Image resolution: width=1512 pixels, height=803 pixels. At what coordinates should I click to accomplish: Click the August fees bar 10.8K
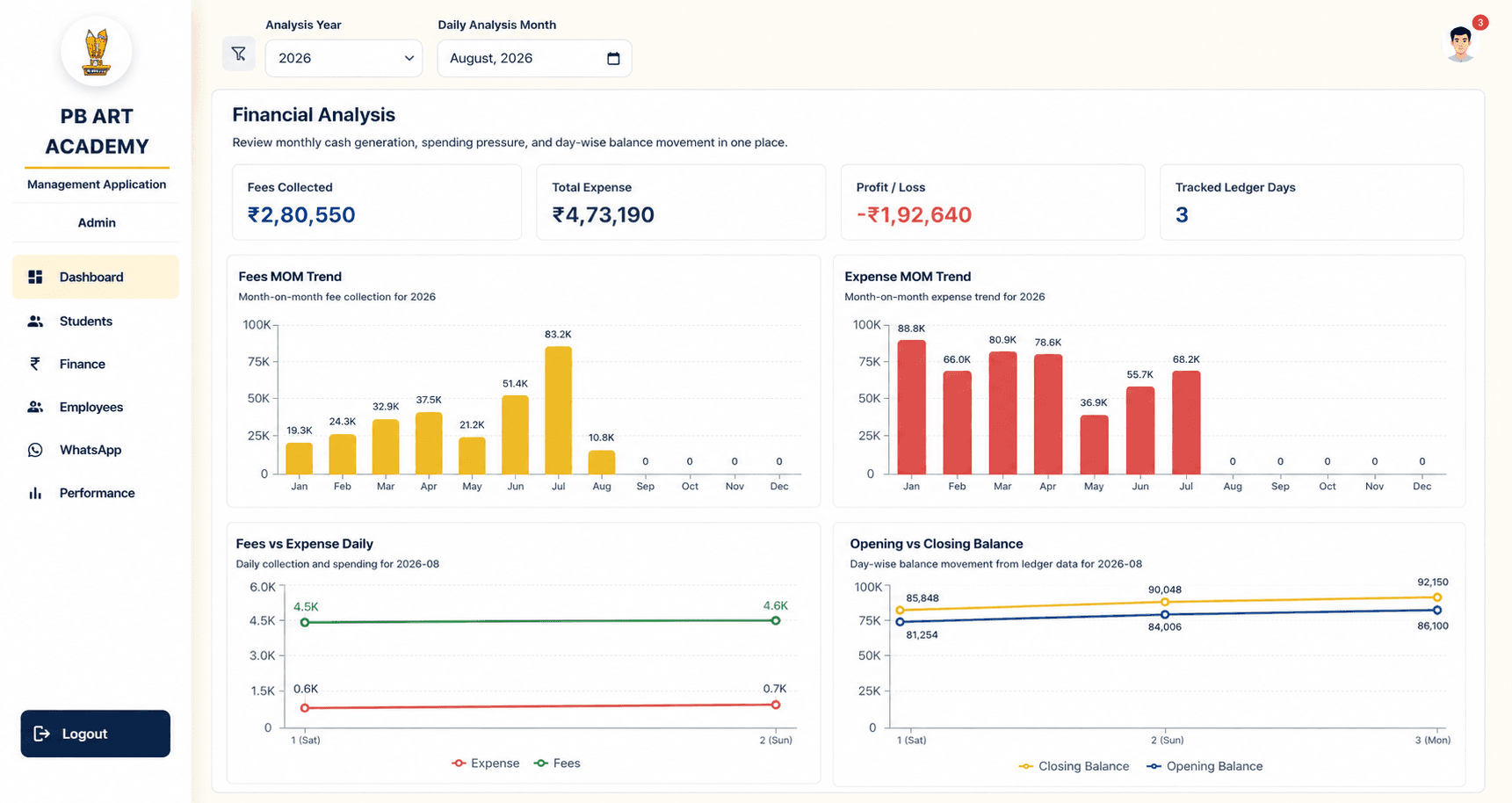coord(602,463)
